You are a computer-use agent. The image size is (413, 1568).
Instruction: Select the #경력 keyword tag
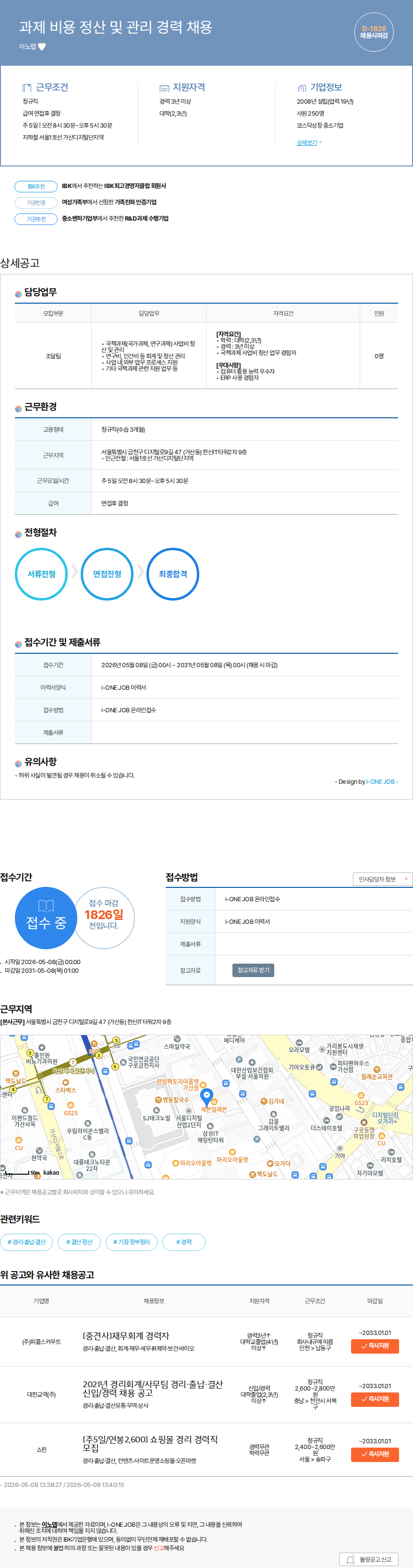click(184, 1242)
